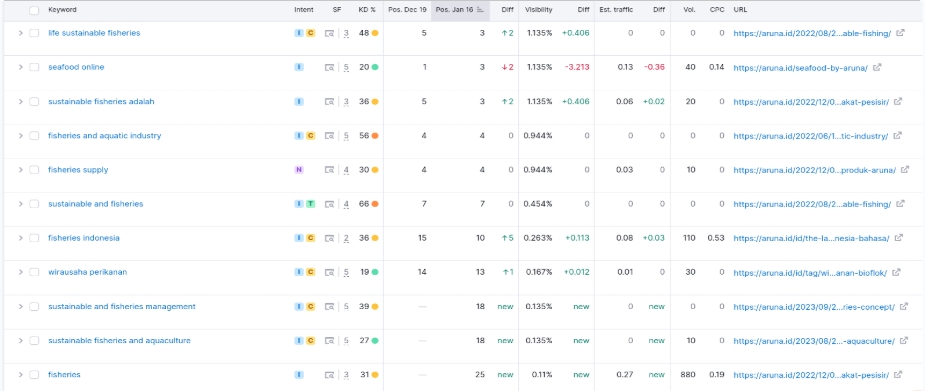Image resolution: width=925 pixels, height=391 pixels.
Task: View SERP features icon for fisheries supply
Action: (x=330, y=170)
